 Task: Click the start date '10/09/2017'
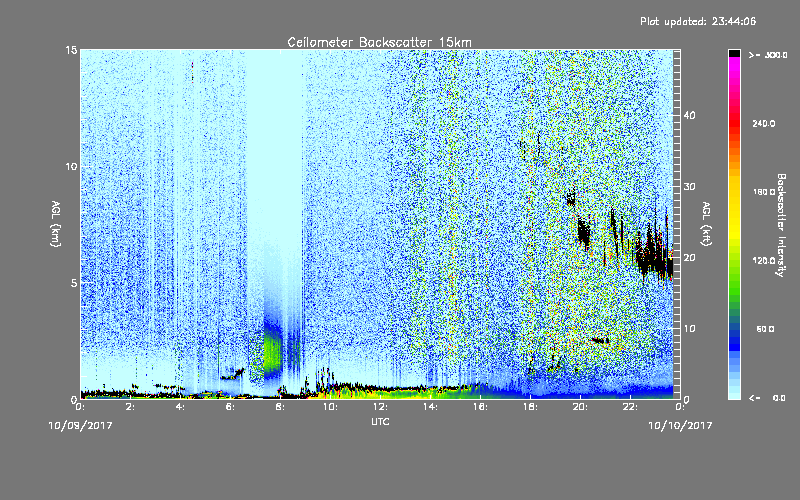click(x=80, y=425)
